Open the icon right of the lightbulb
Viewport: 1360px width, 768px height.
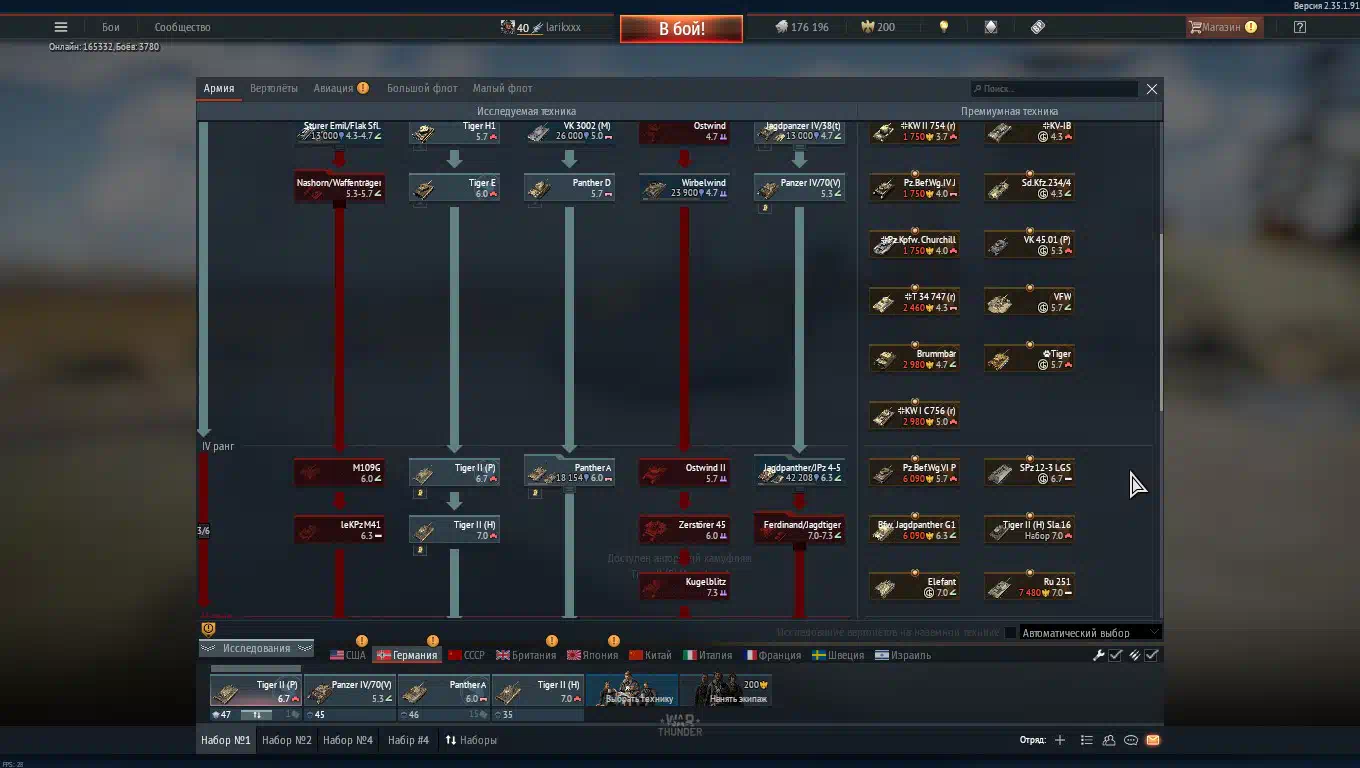[x=990, y=27]
